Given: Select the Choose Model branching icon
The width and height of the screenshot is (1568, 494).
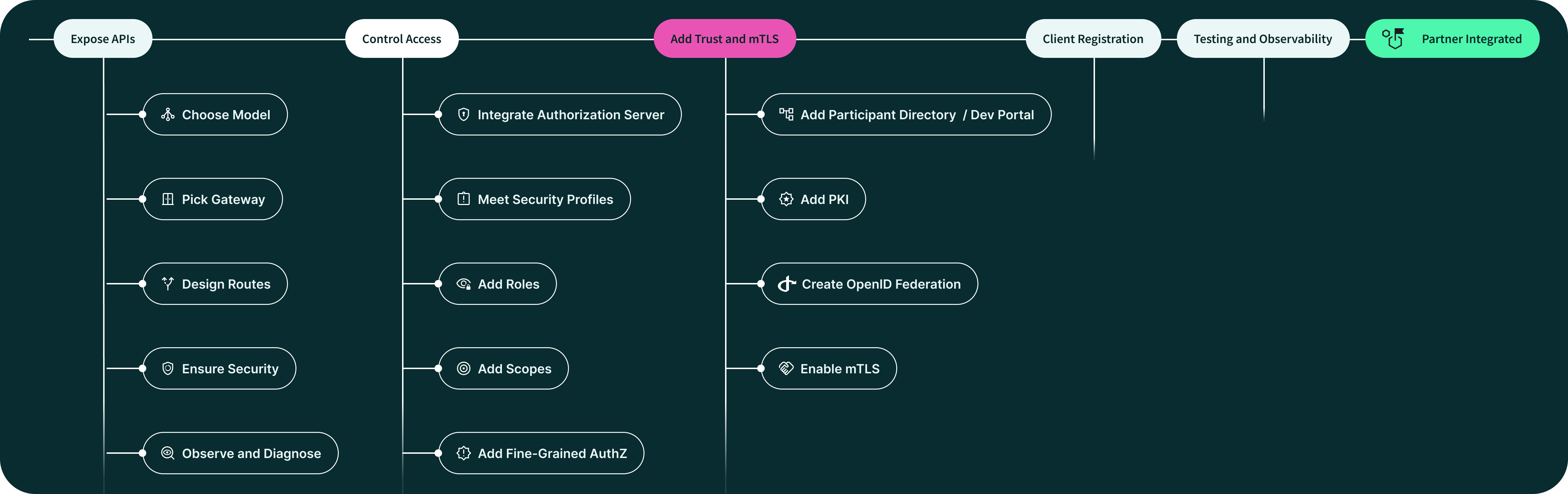Looking at the screenshot, I should pyautogui.click(x=167, y=114).
